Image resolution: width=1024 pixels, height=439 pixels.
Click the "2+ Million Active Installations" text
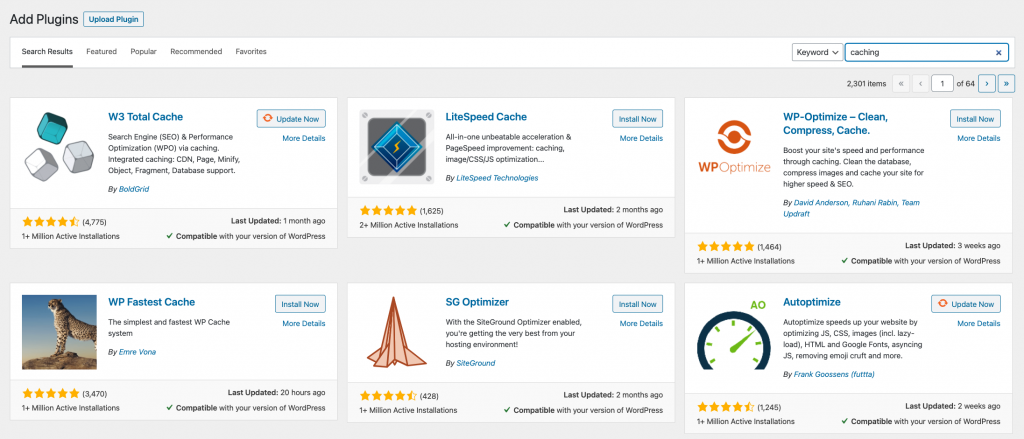(409, 225)
